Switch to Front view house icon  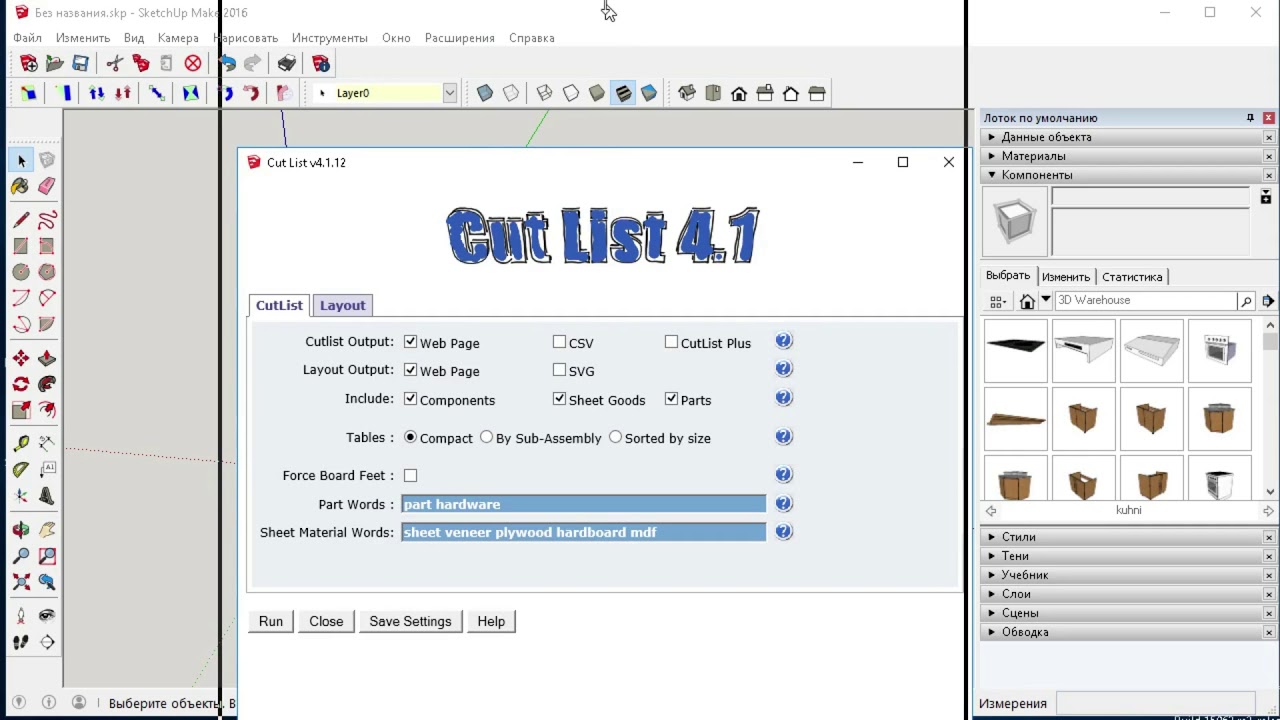coord(739,93)
